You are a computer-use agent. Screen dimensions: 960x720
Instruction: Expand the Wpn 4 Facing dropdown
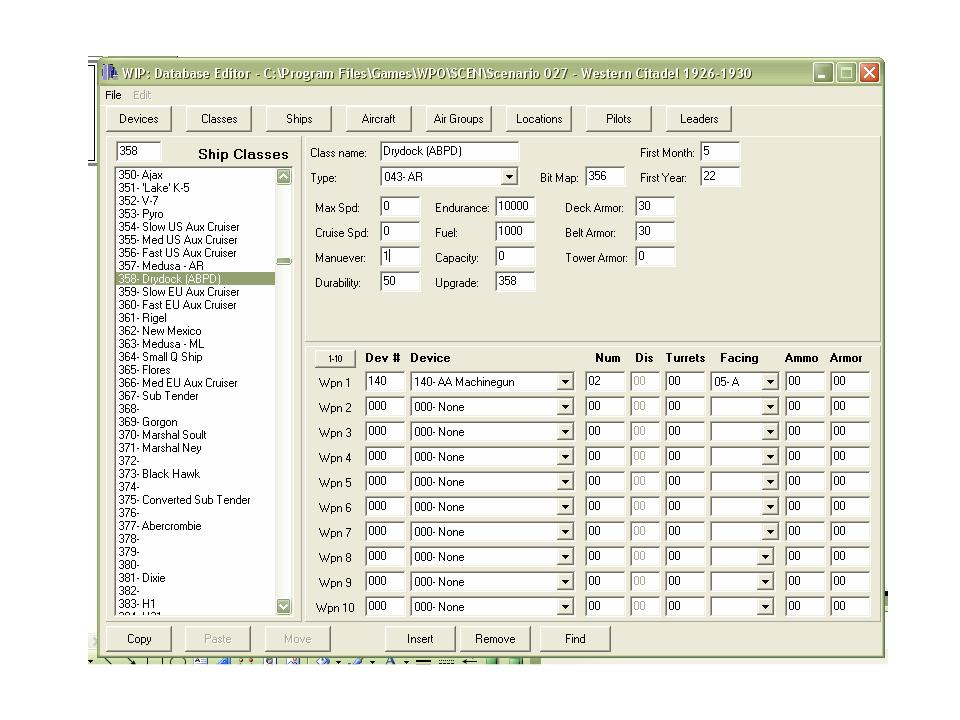click(x=770, y=457)
